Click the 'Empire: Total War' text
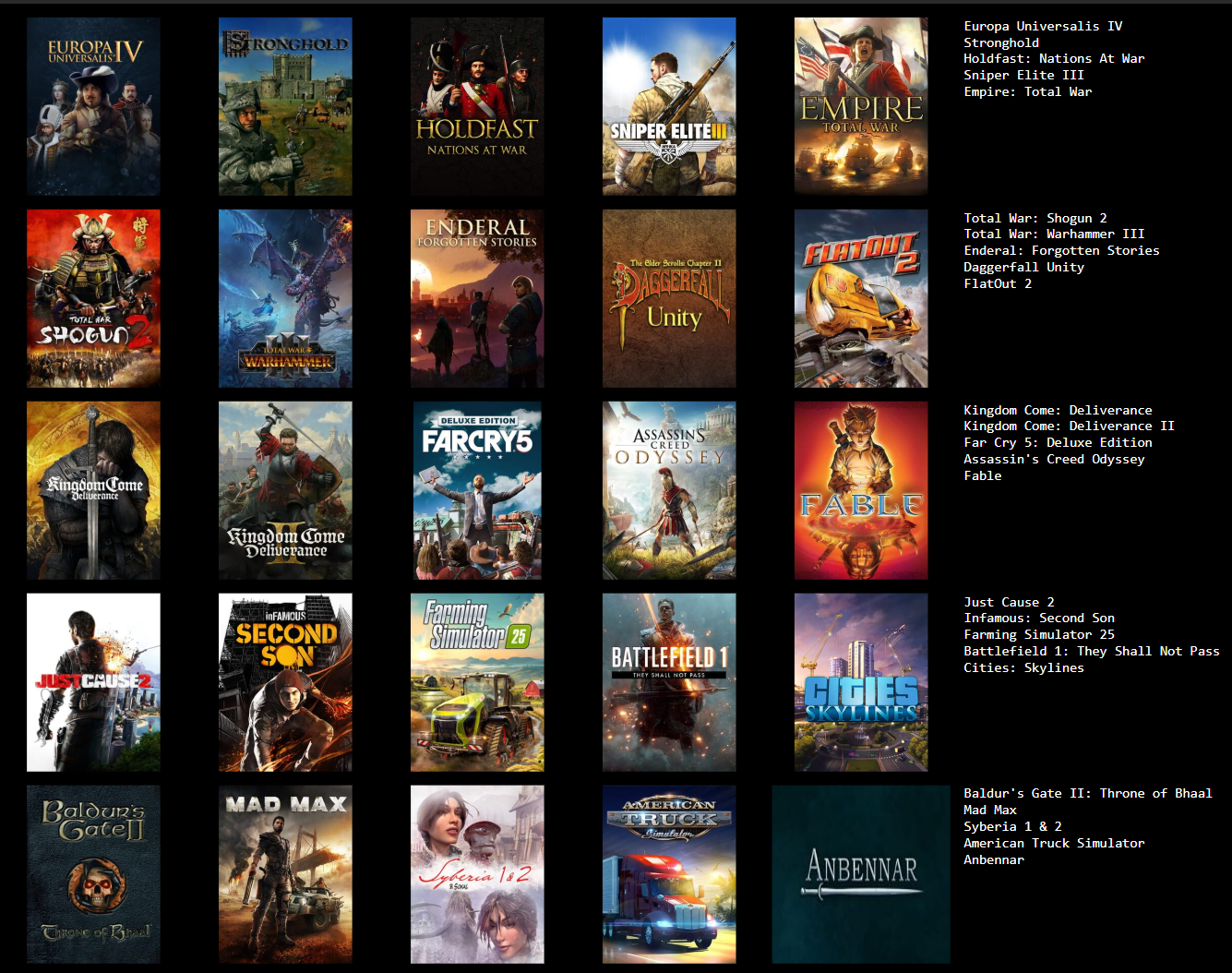This screenshot has width=1232, height=973. (1027, 91)
